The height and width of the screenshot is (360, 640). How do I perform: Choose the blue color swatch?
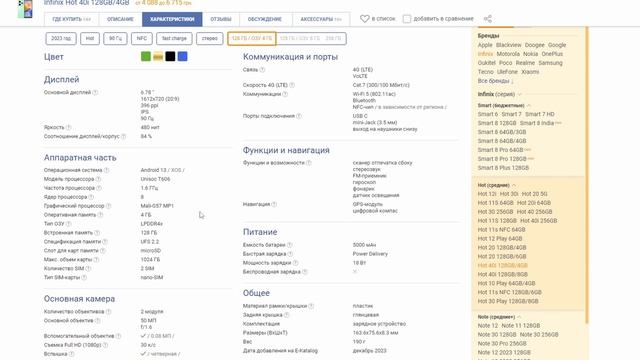[x=182, y=56]
